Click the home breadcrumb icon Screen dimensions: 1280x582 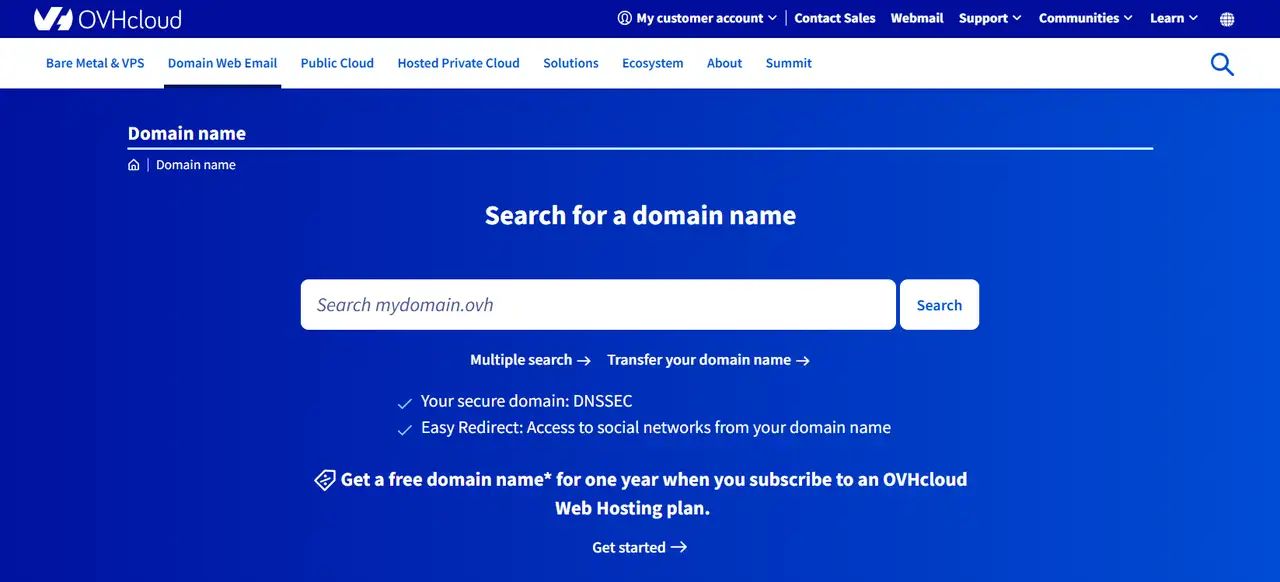(x=134, y=165)
